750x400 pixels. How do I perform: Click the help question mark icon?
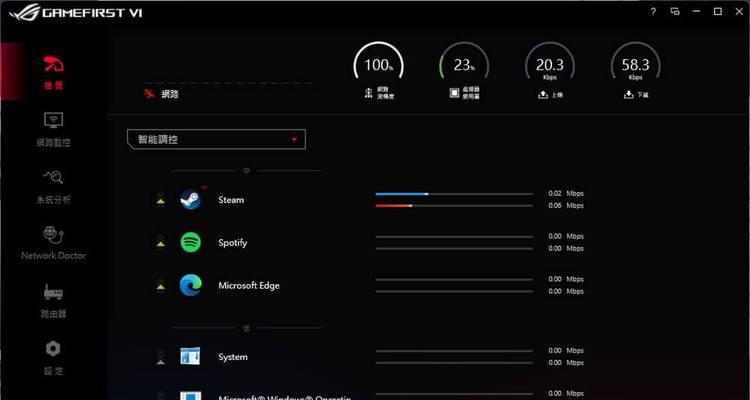[x=653, y=12]
